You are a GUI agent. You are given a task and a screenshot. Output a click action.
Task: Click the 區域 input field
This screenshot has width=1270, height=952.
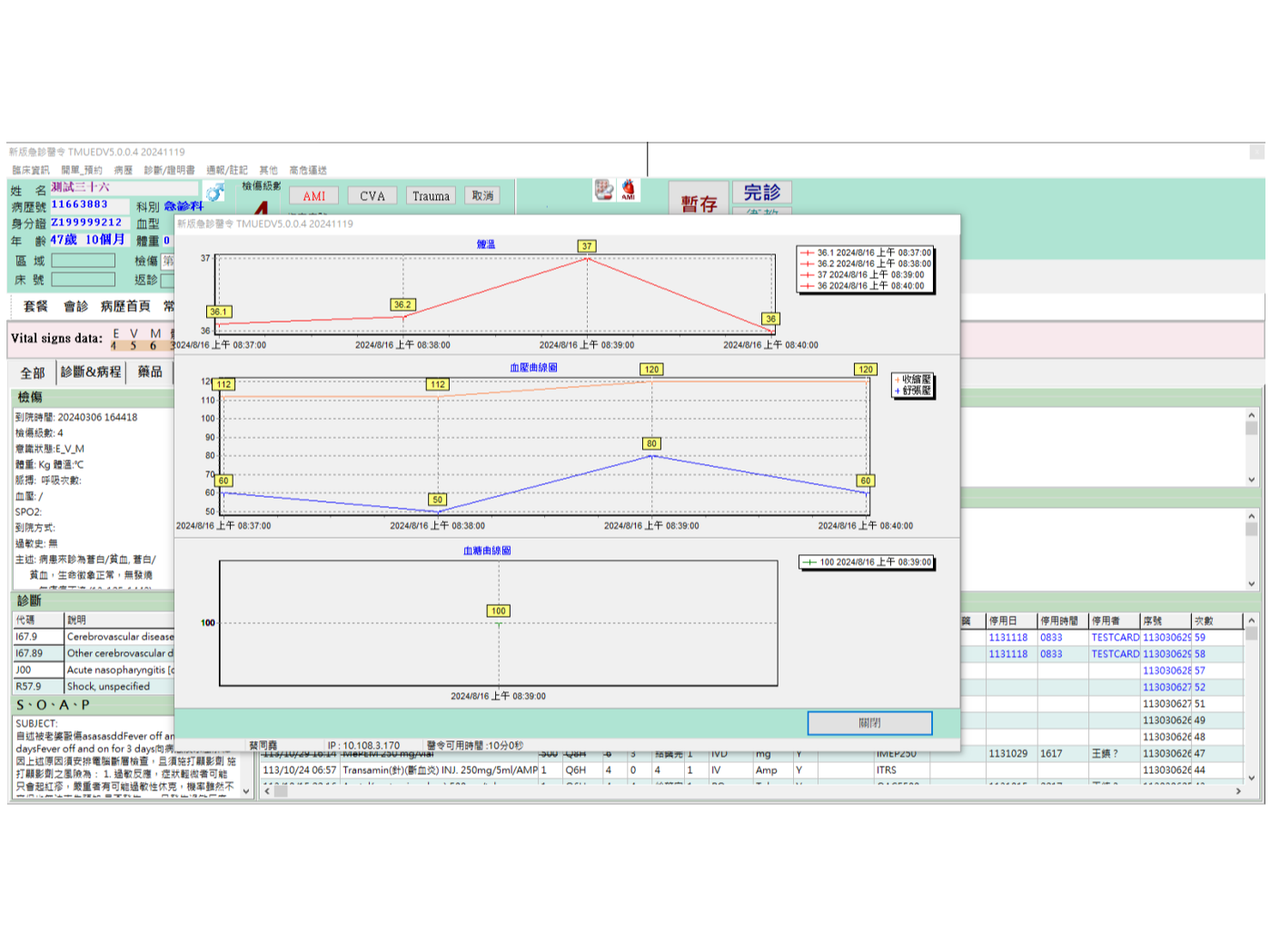pyautogui.click(x=84, y=260)
